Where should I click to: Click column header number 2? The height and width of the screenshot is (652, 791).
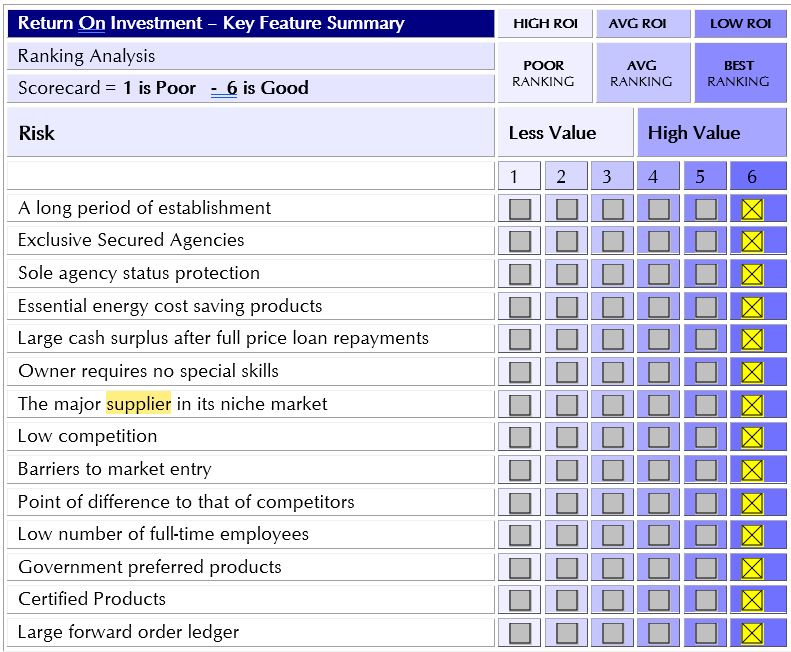click(566, 176)
